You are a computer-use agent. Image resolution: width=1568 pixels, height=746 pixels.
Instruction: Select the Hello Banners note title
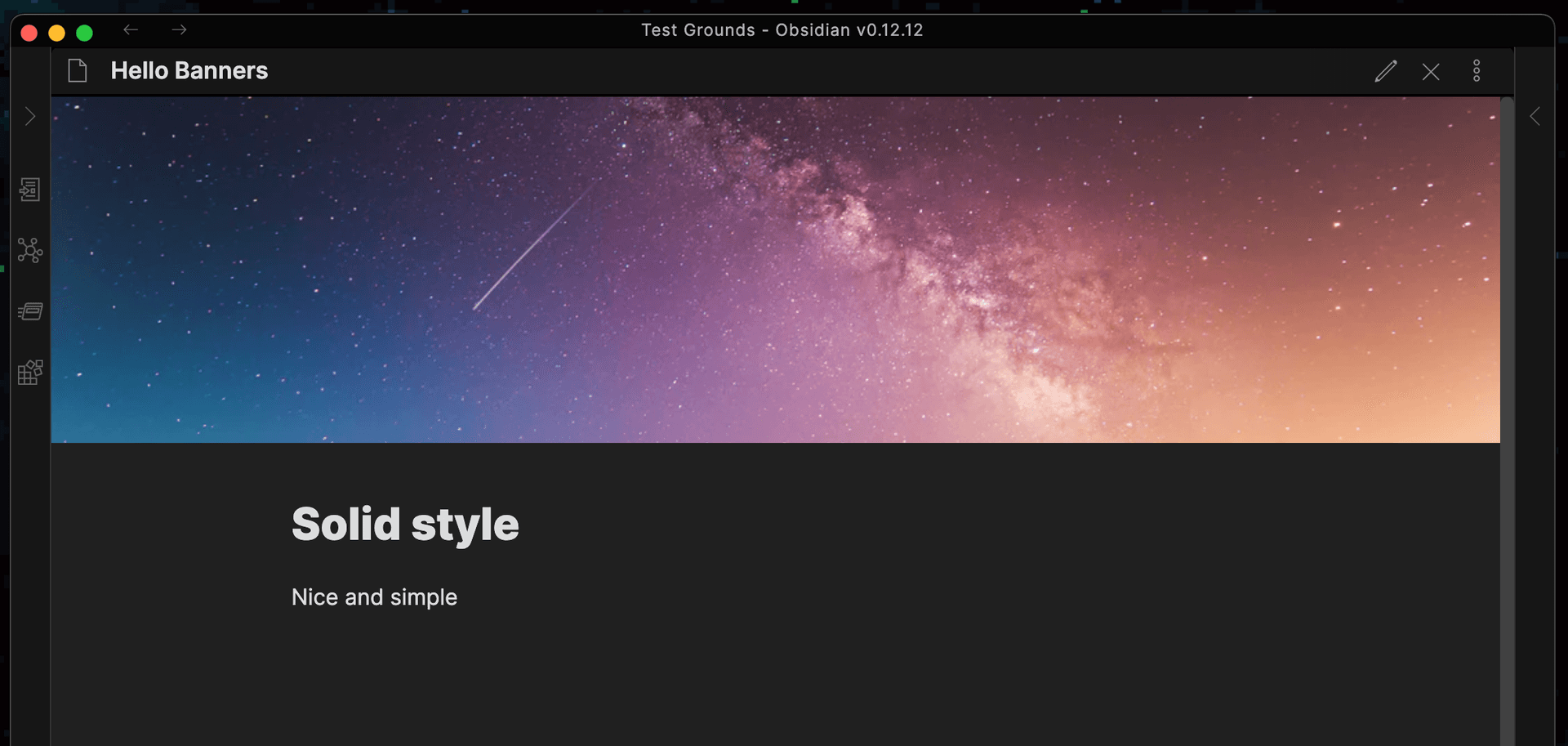(189, 70)
